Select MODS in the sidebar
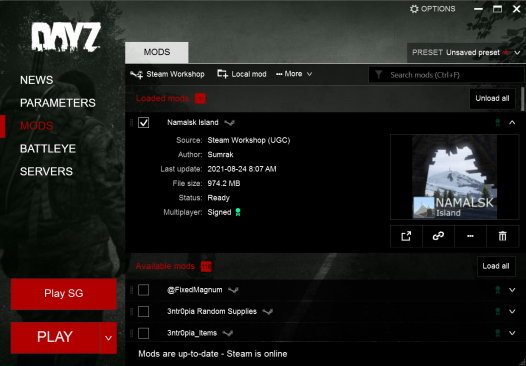 point(37,126)
